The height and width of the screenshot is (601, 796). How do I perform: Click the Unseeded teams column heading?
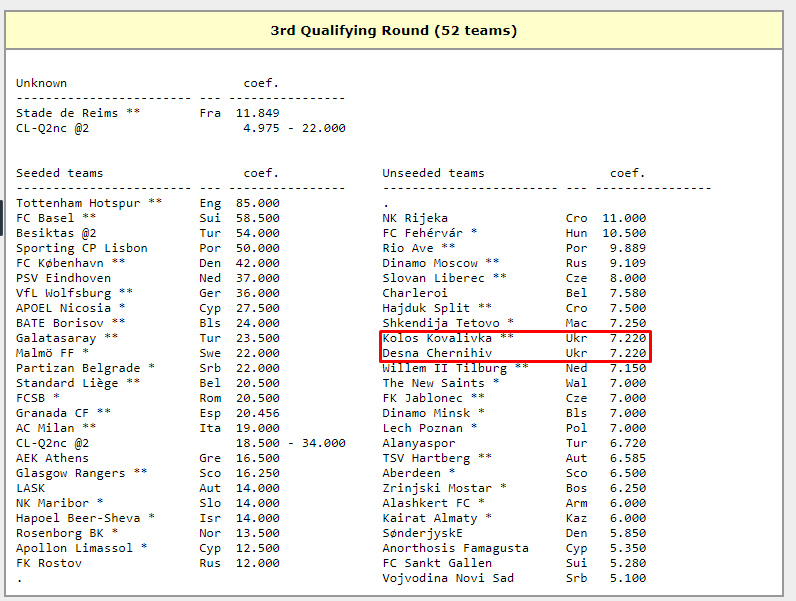[433, 173]
